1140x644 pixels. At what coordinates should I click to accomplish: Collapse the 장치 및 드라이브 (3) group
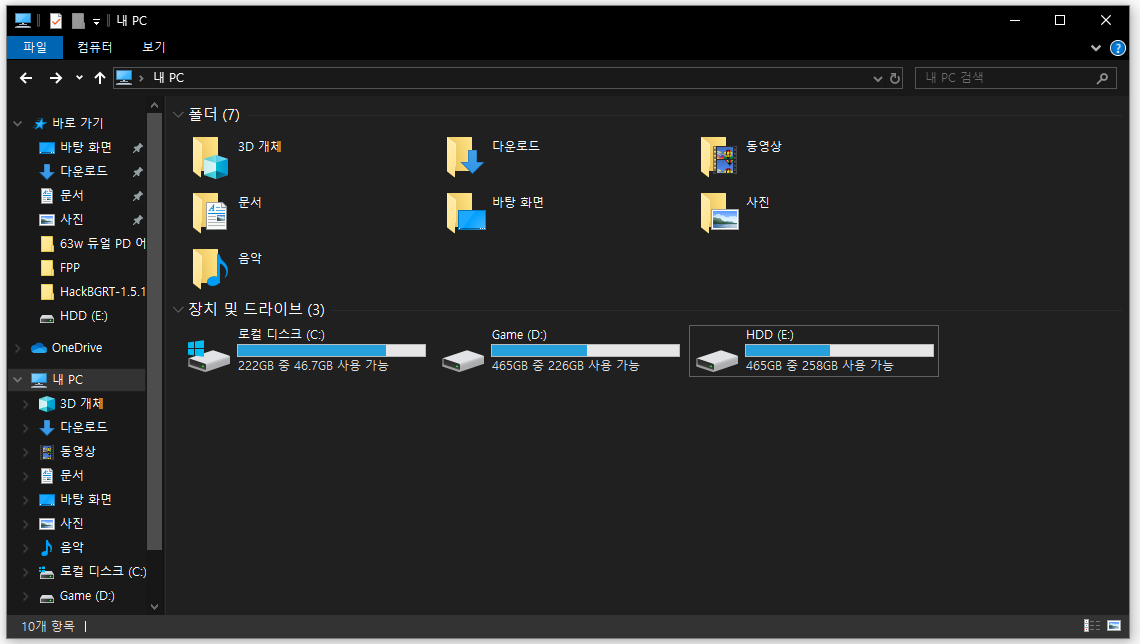pyautogui.click(x=178, y=309)
